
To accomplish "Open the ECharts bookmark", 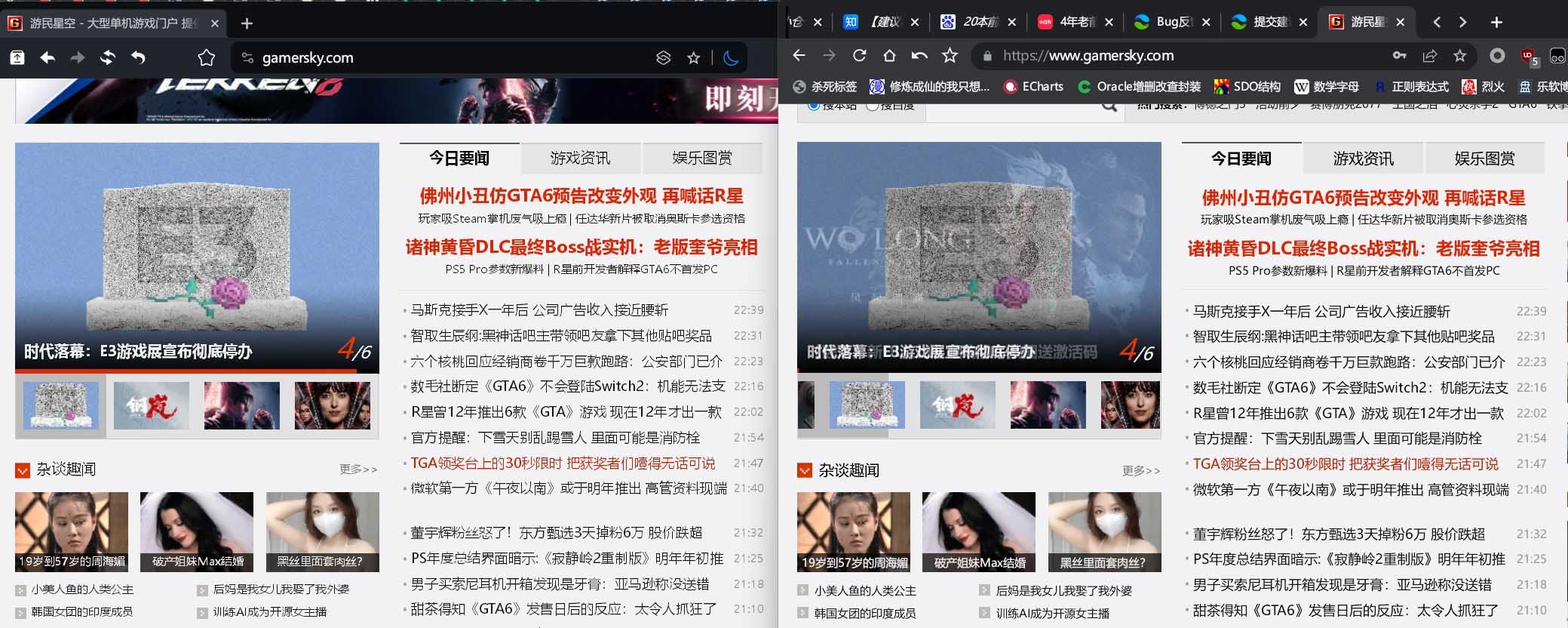I will pos(1033,87).
